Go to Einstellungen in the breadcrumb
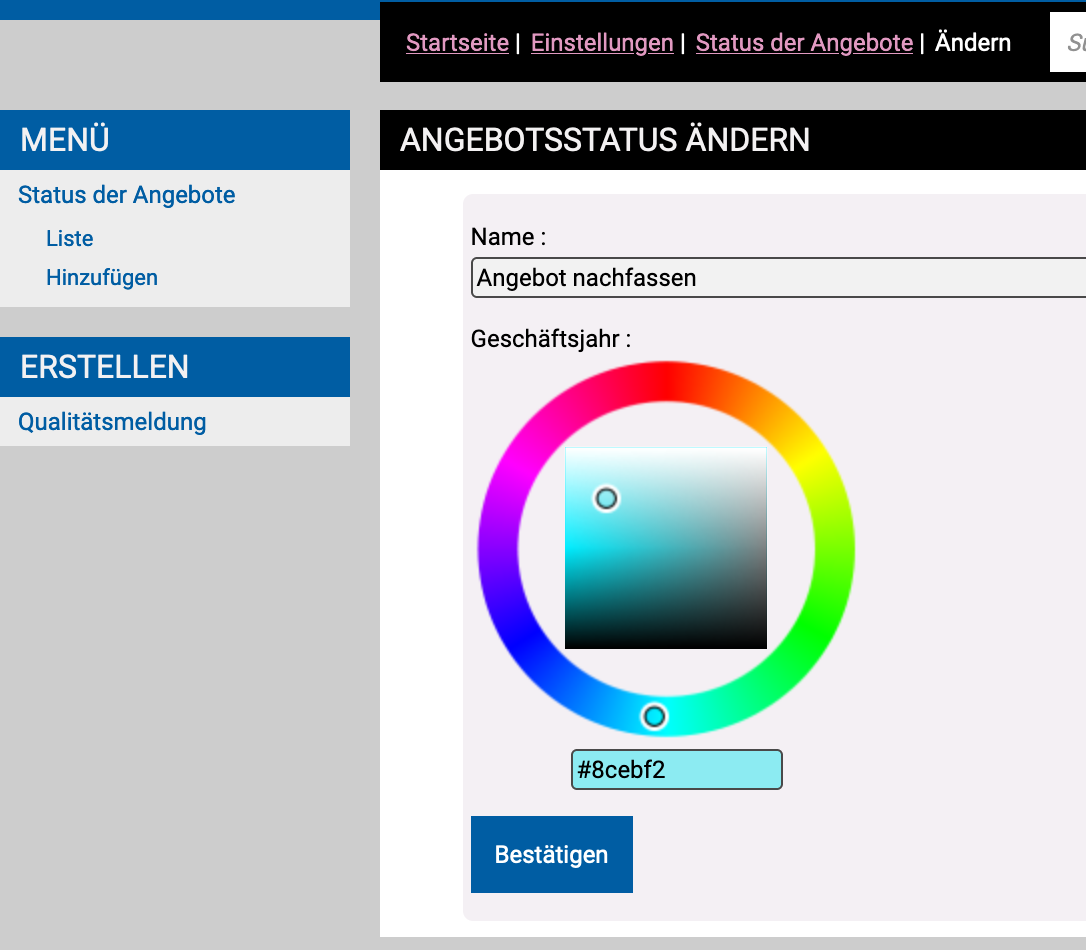This screenshot has width=1086, height=950. (x=602, y=43)
